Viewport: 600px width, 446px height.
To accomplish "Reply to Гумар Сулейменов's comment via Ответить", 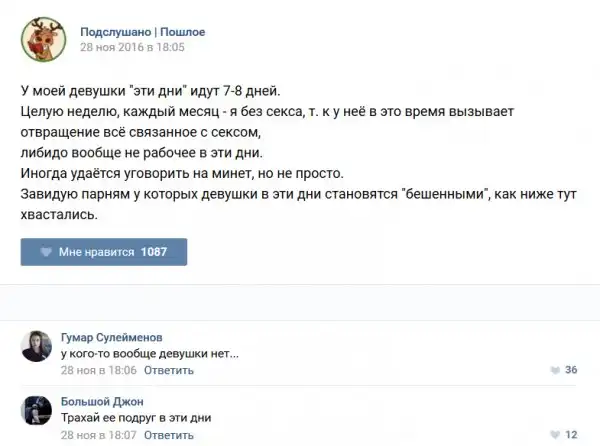I will [169, 370].
